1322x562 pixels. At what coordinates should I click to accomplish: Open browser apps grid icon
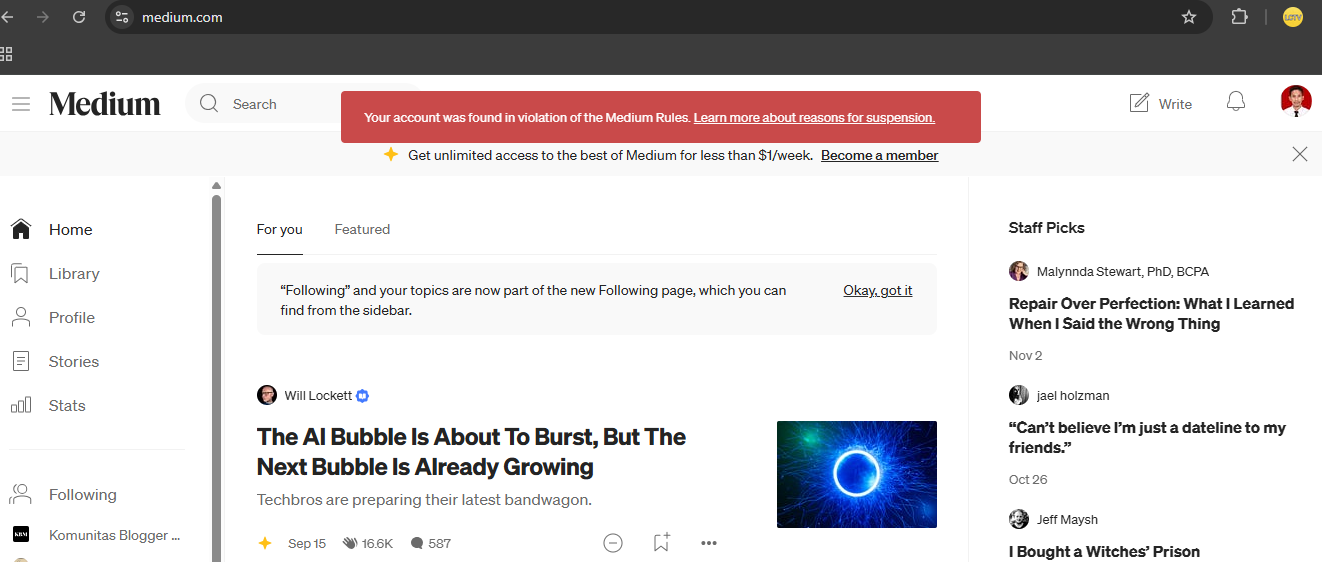point(6,54)
